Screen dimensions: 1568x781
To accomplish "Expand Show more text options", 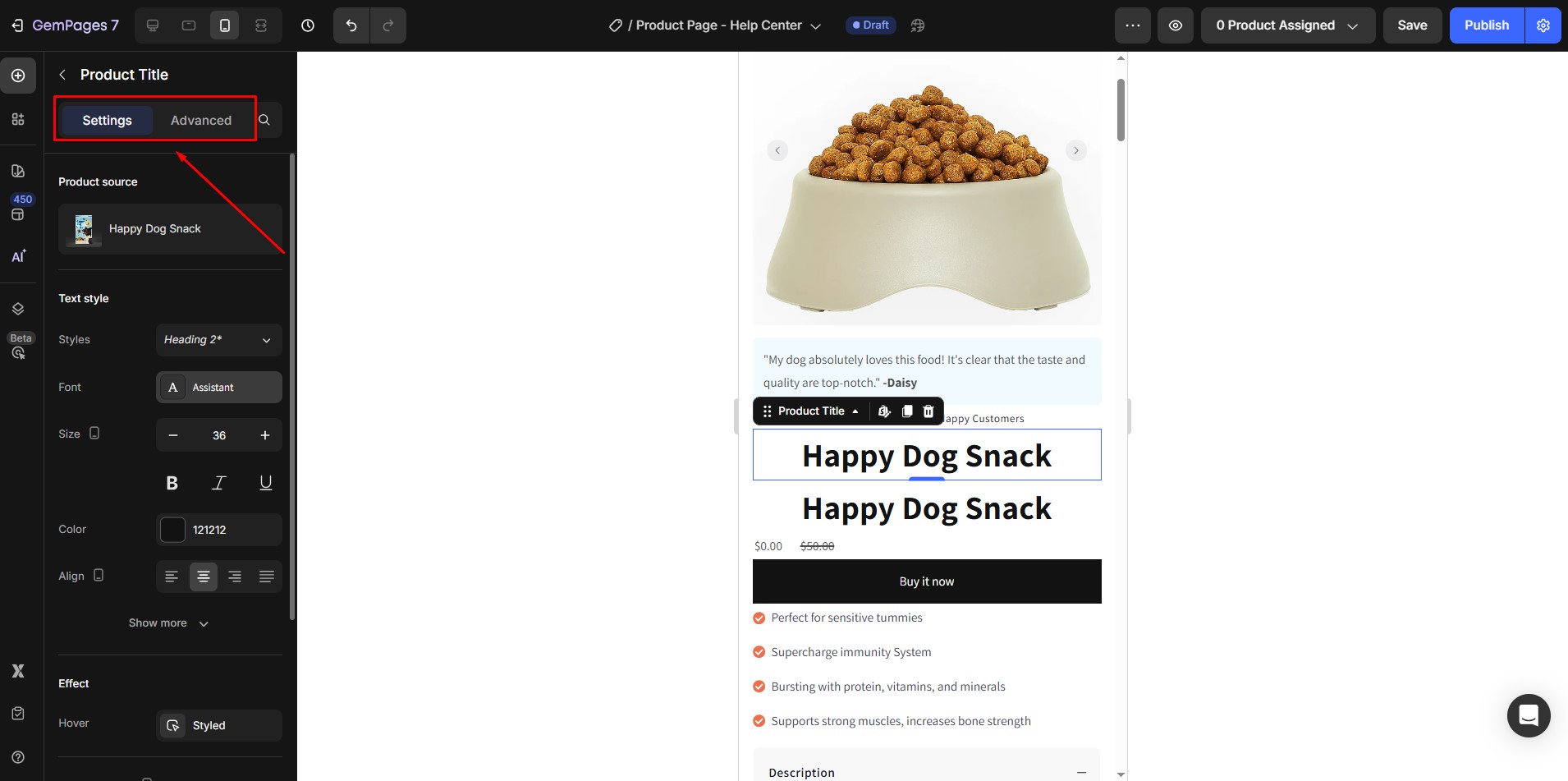I will point(169,623).
